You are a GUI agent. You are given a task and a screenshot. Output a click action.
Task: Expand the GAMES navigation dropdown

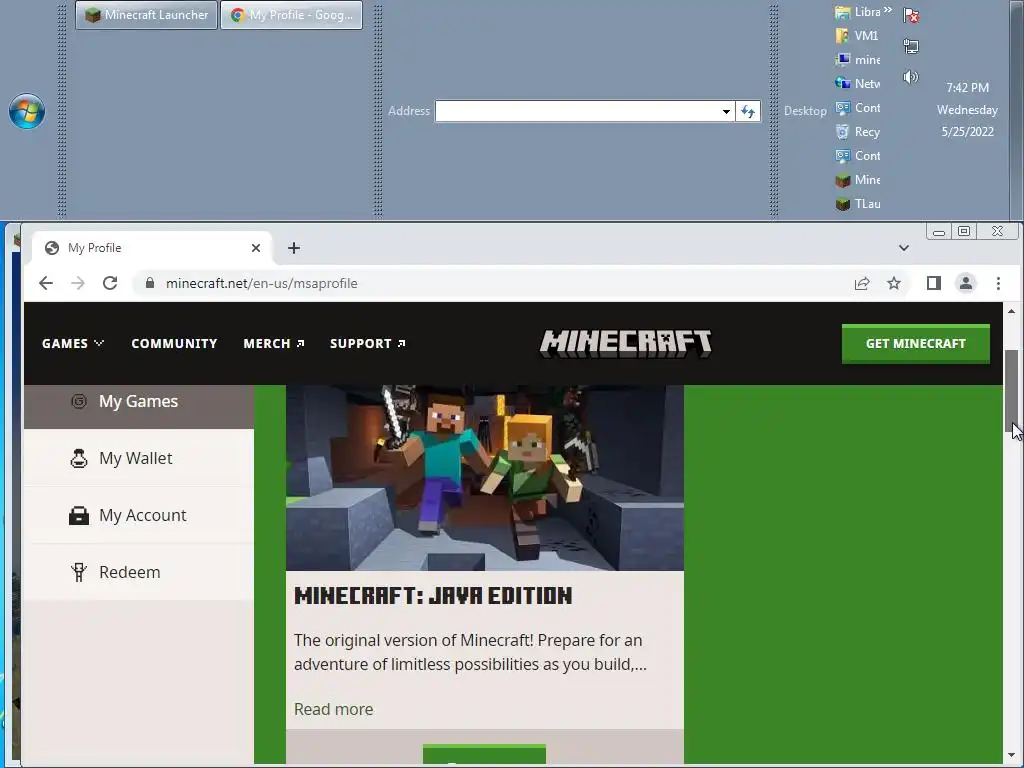pyautogui.click(x=72, y=344)
